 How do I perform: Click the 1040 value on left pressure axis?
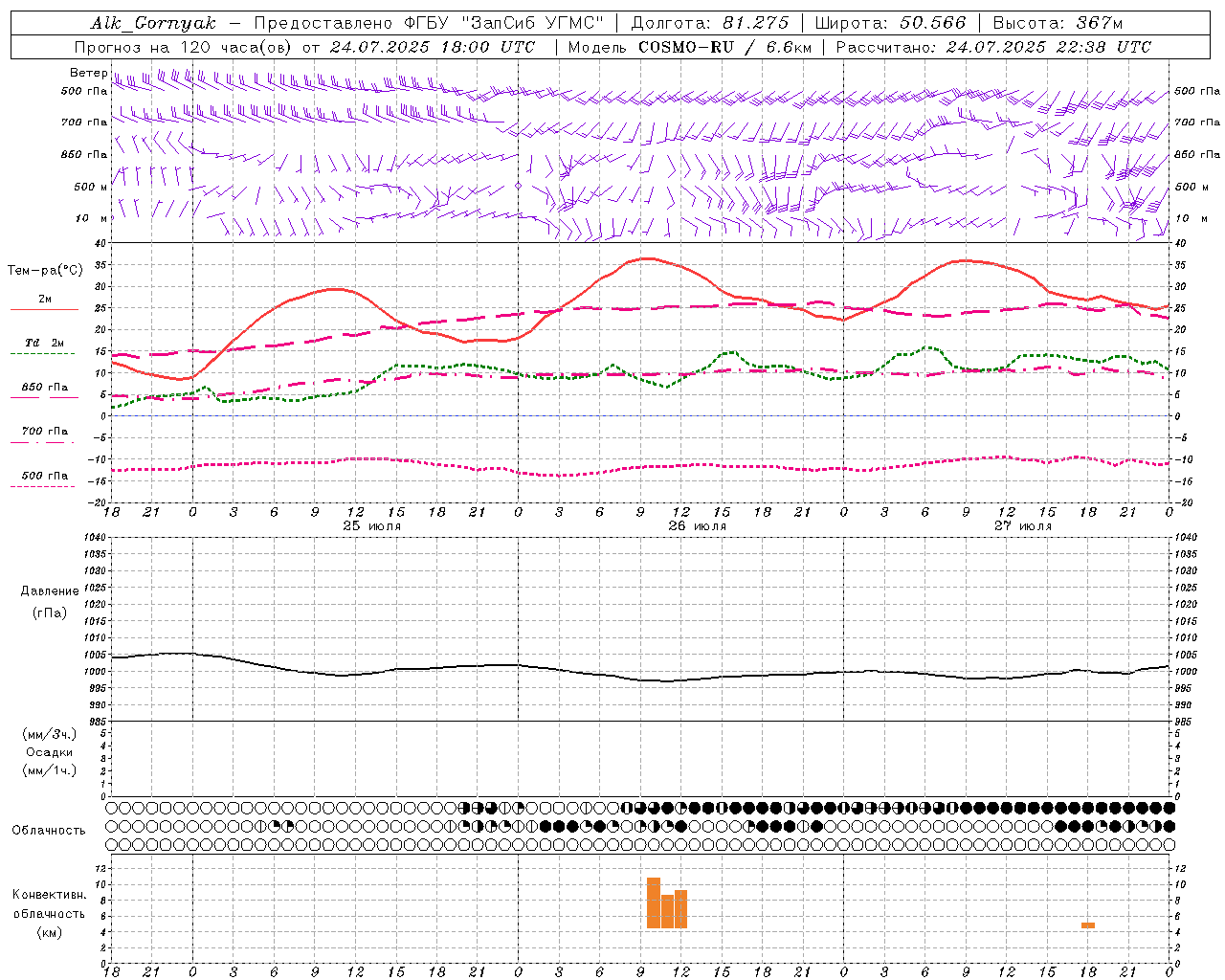tap(95, 537)
